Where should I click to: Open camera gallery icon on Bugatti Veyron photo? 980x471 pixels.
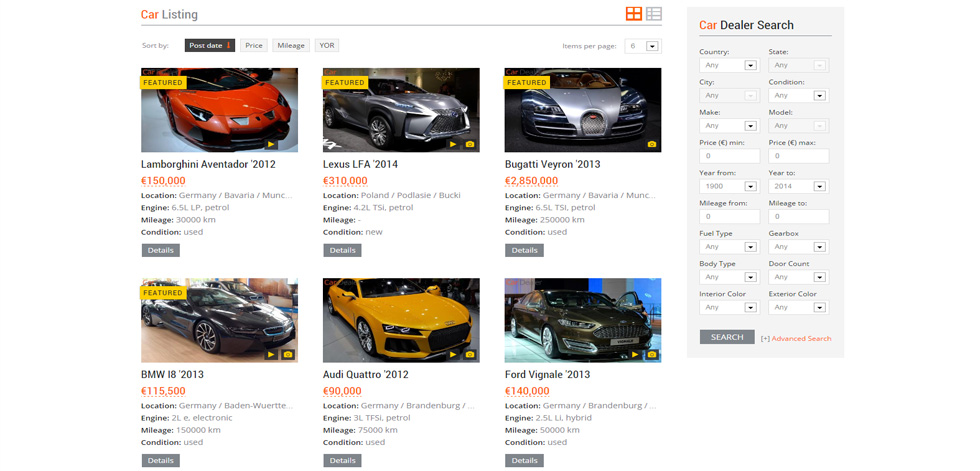click(x=652, y=144)
